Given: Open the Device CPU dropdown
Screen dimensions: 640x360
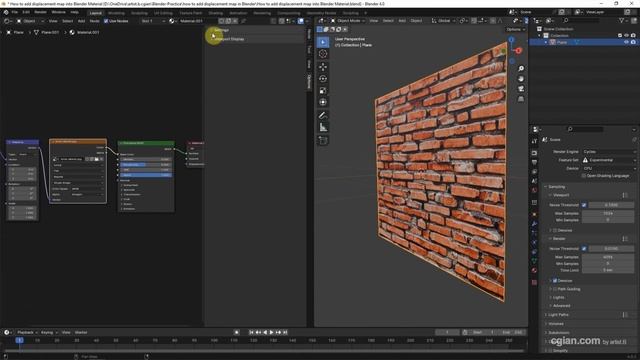Looking at the screenshot, I should click(609, 168).
